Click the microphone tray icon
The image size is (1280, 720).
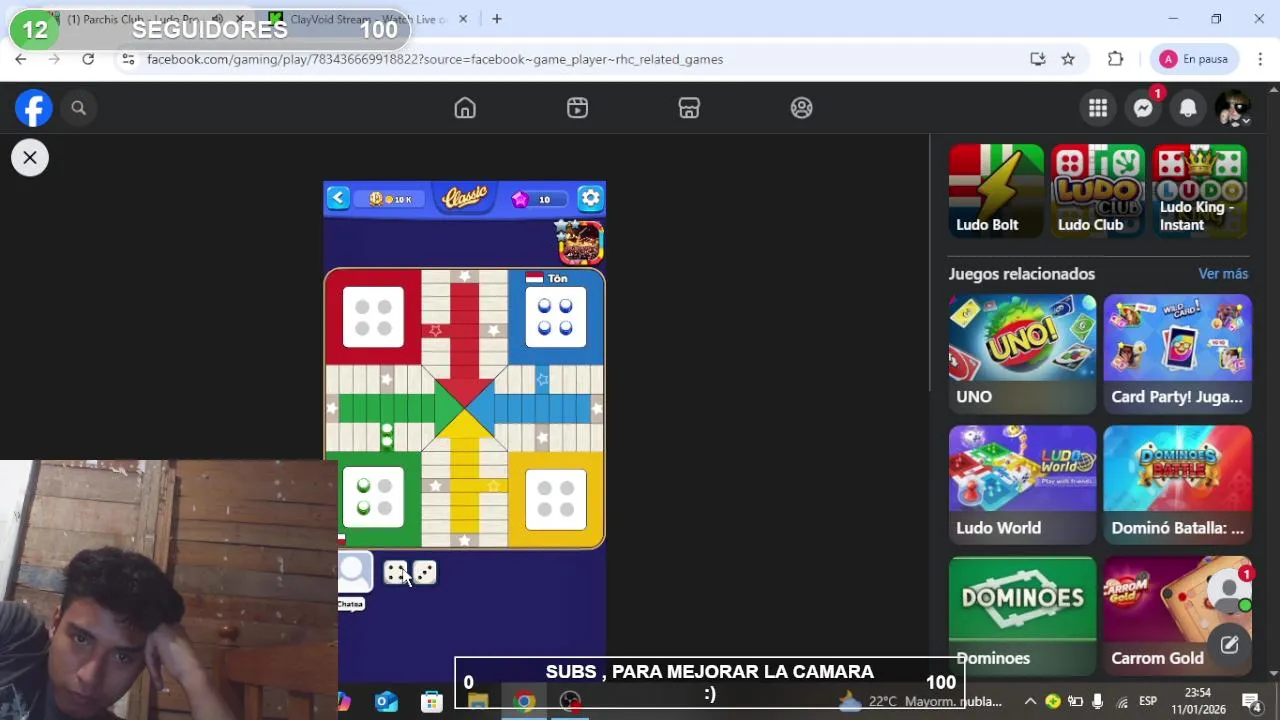point(1098,702)
